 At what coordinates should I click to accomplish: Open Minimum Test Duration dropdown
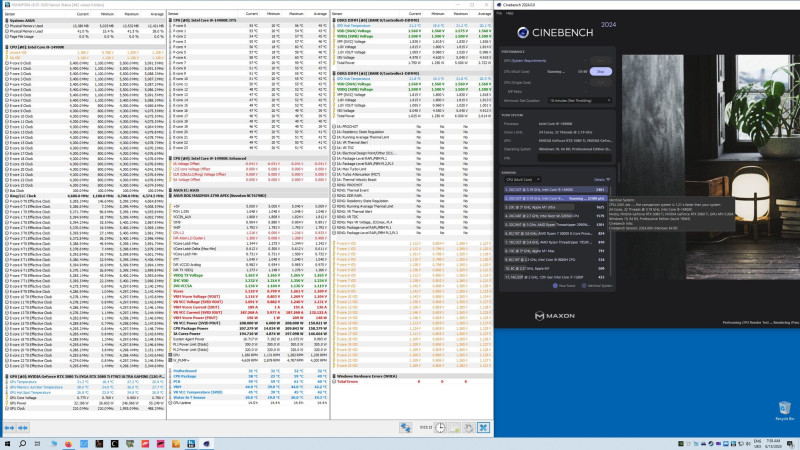[580, 101]
